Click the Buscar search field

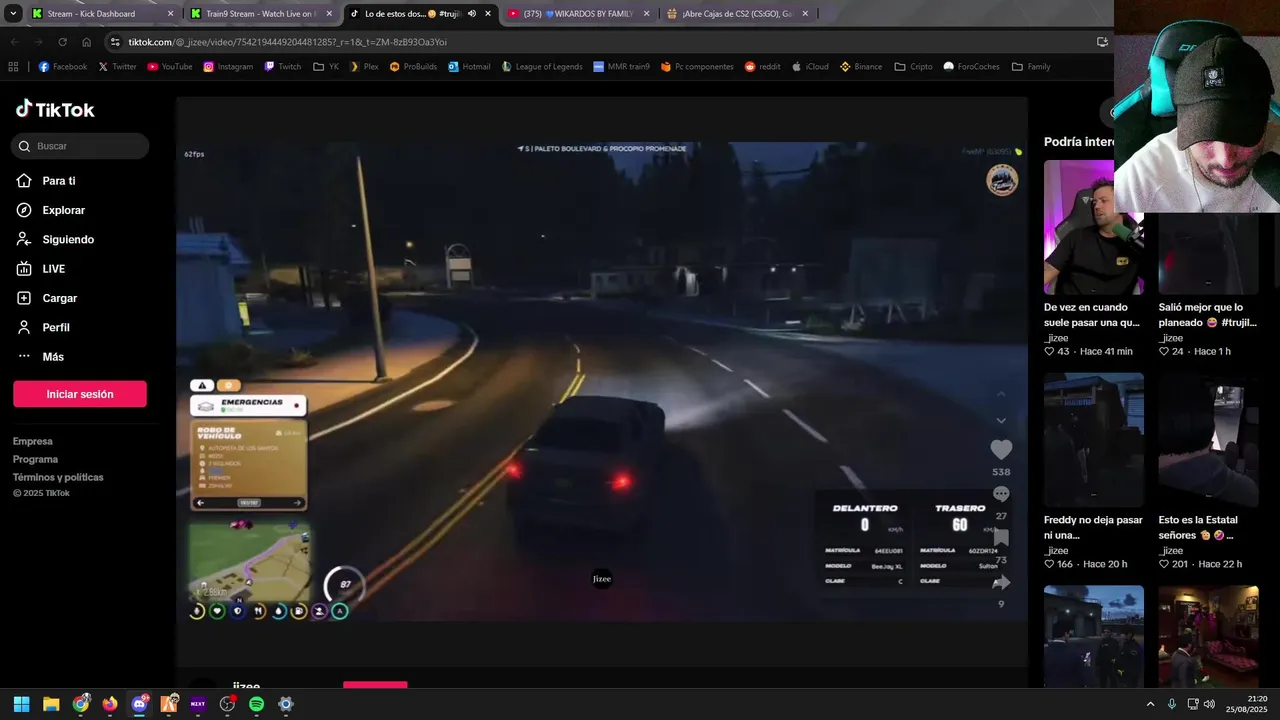coord(80,146)
